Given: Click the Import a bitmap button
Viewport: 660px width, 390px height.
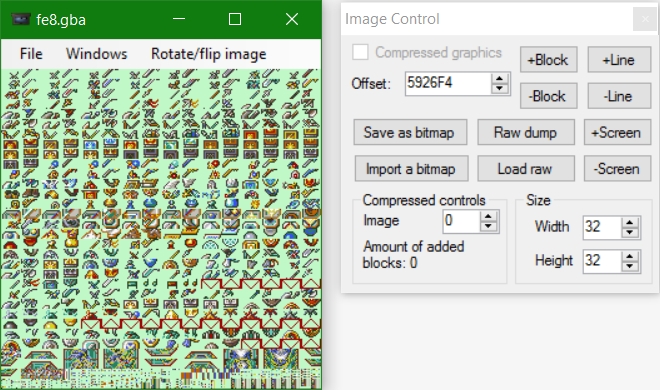Looking at the screenshot, I should click(411, 169).
